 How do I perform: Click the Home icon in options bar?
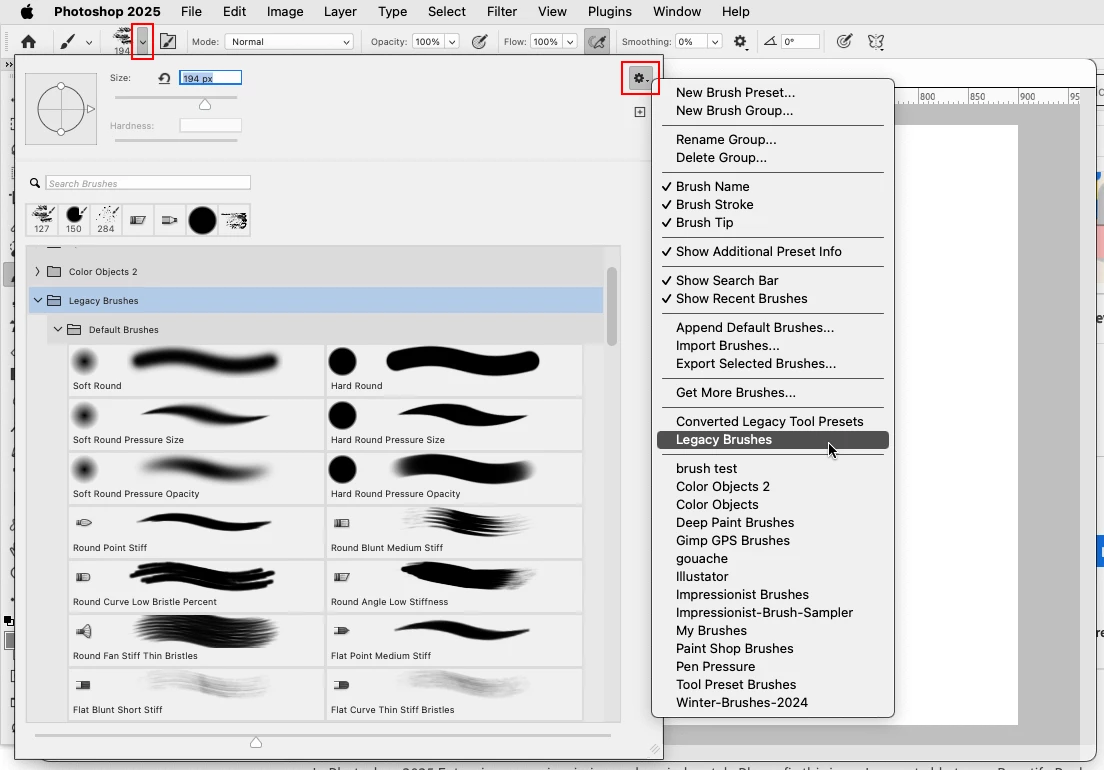(28, 42)
